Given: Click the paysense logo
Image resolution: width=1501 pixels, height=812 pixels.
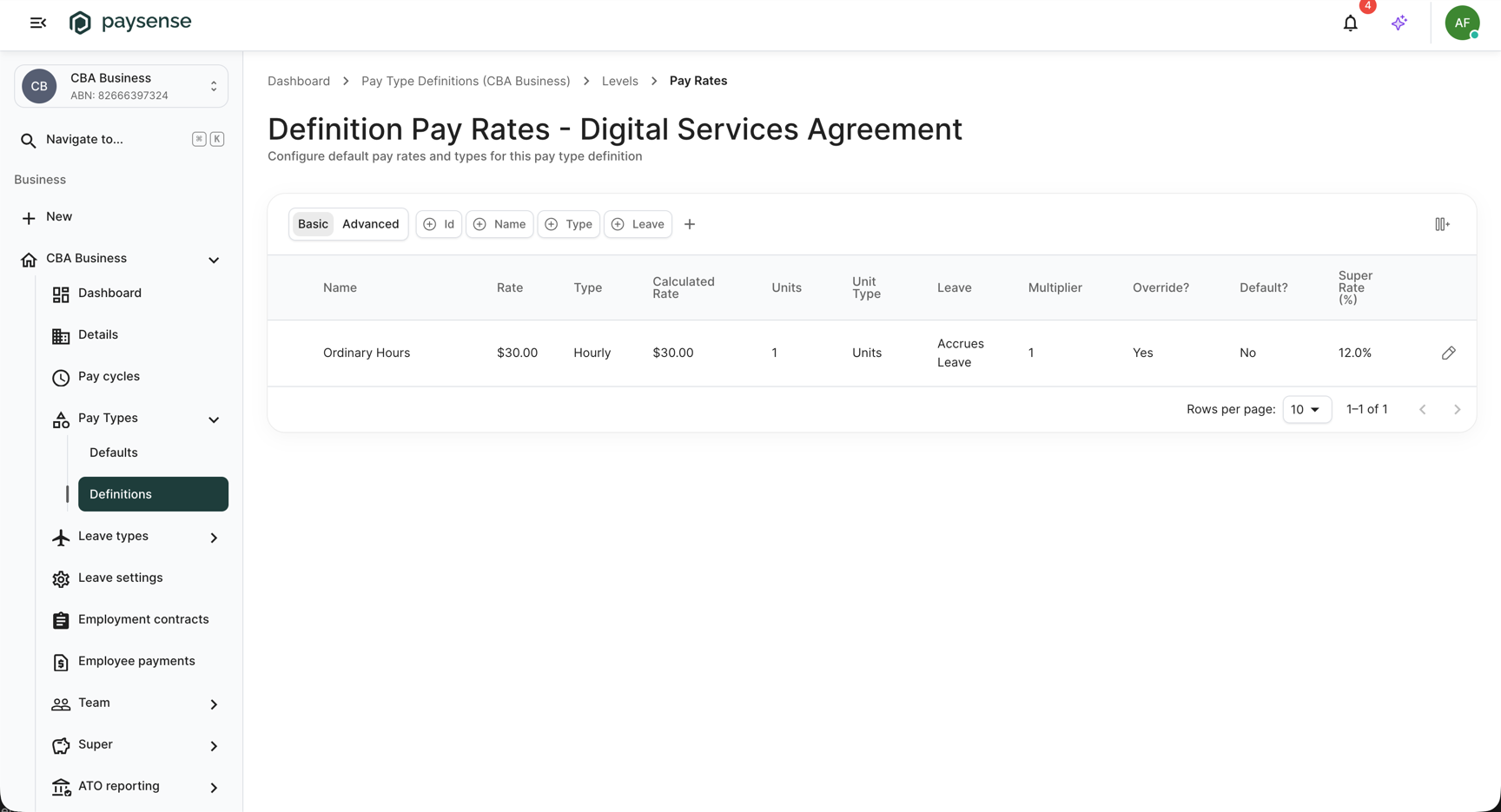Looking at the screenshot, I should (x=130, y=23).
